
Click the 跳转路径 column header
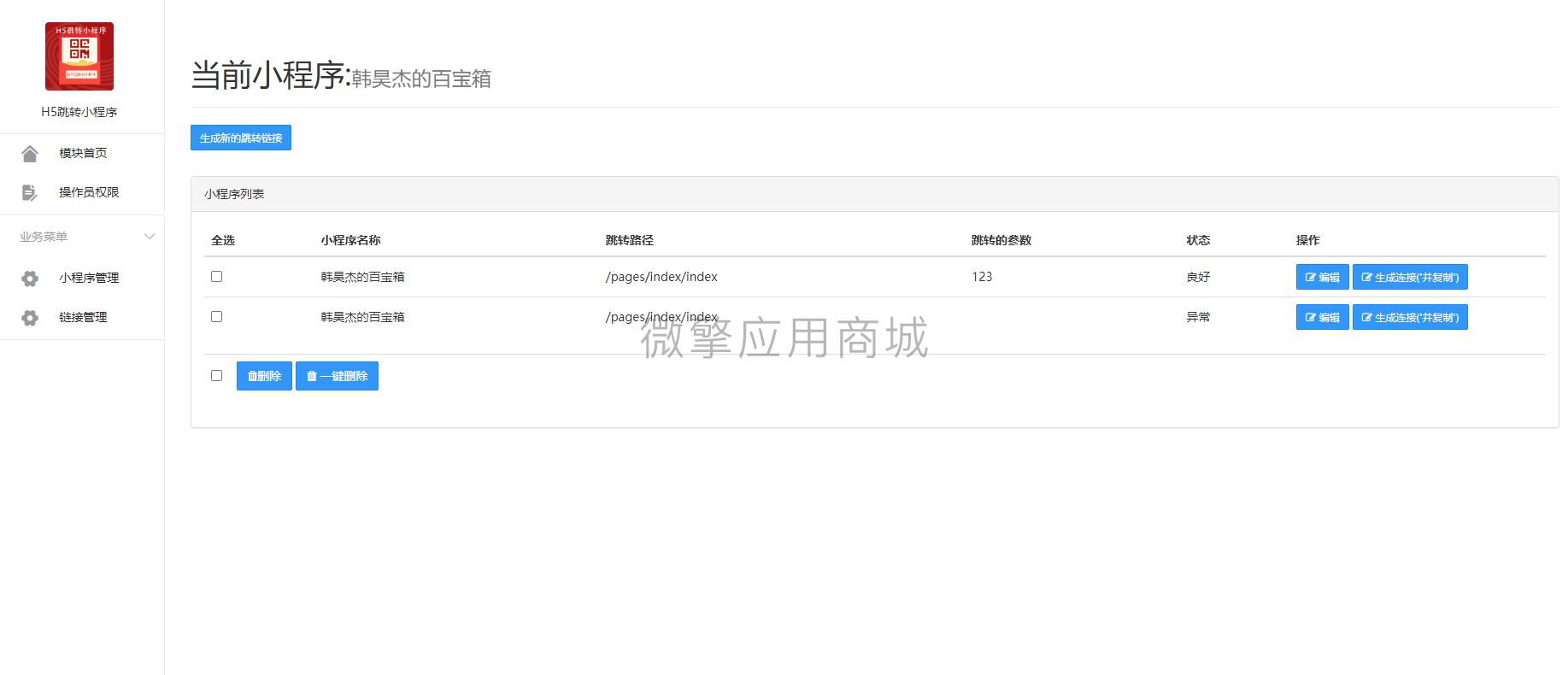[x=630, y=240]
